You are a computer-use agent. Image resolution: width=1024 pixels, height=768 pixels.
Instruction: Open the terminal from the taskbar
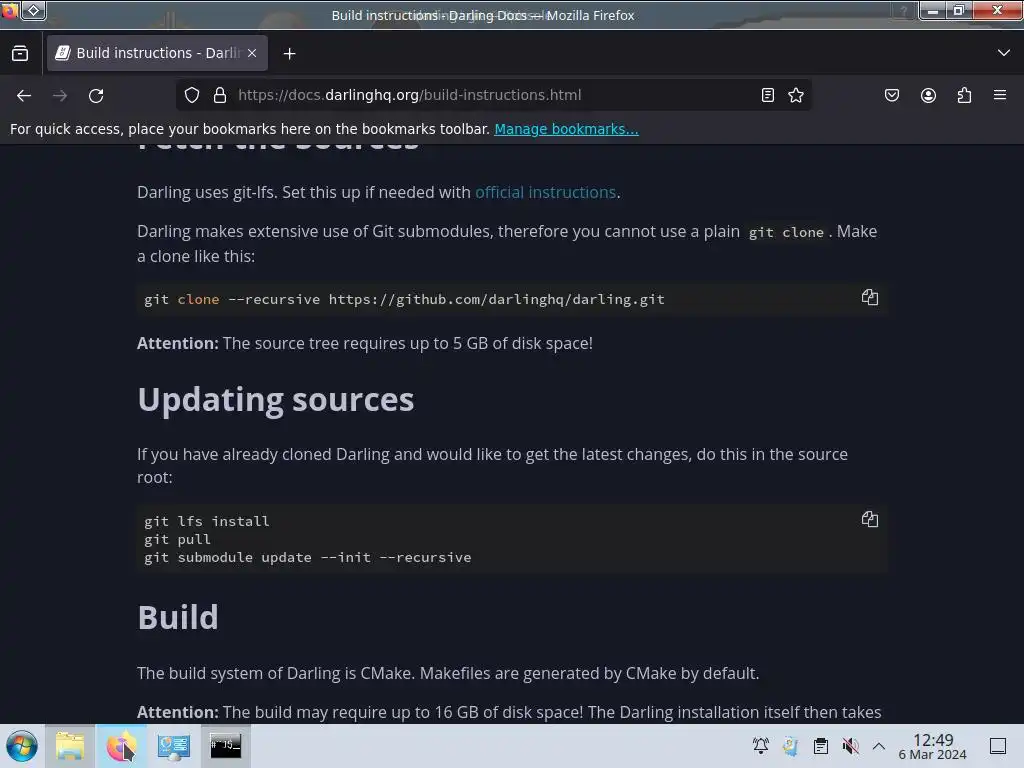(225, 746)
